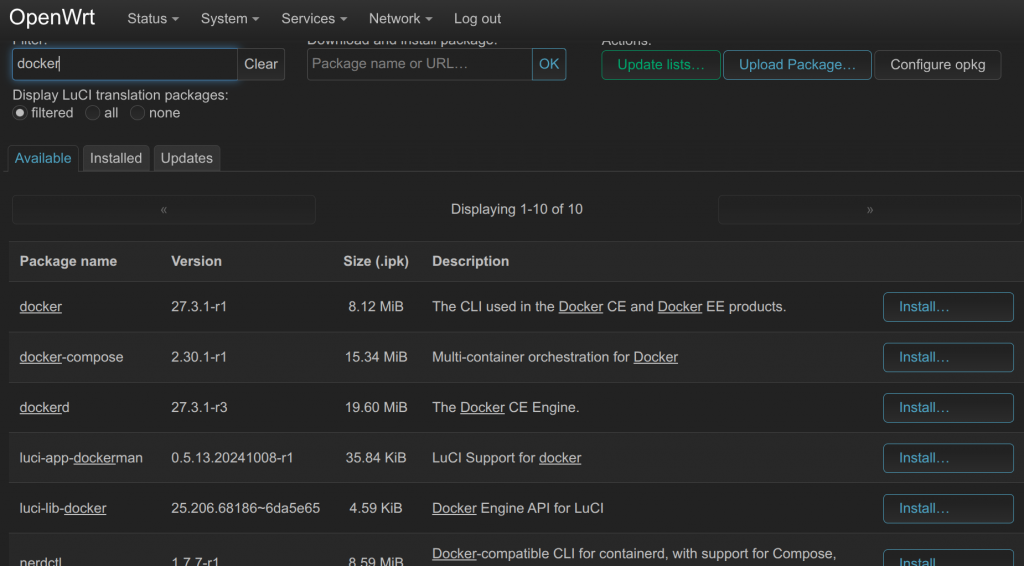Confirm package download with OK button
The width and height of the screenshot is (1024, 566).
click(x=549, y=64)
